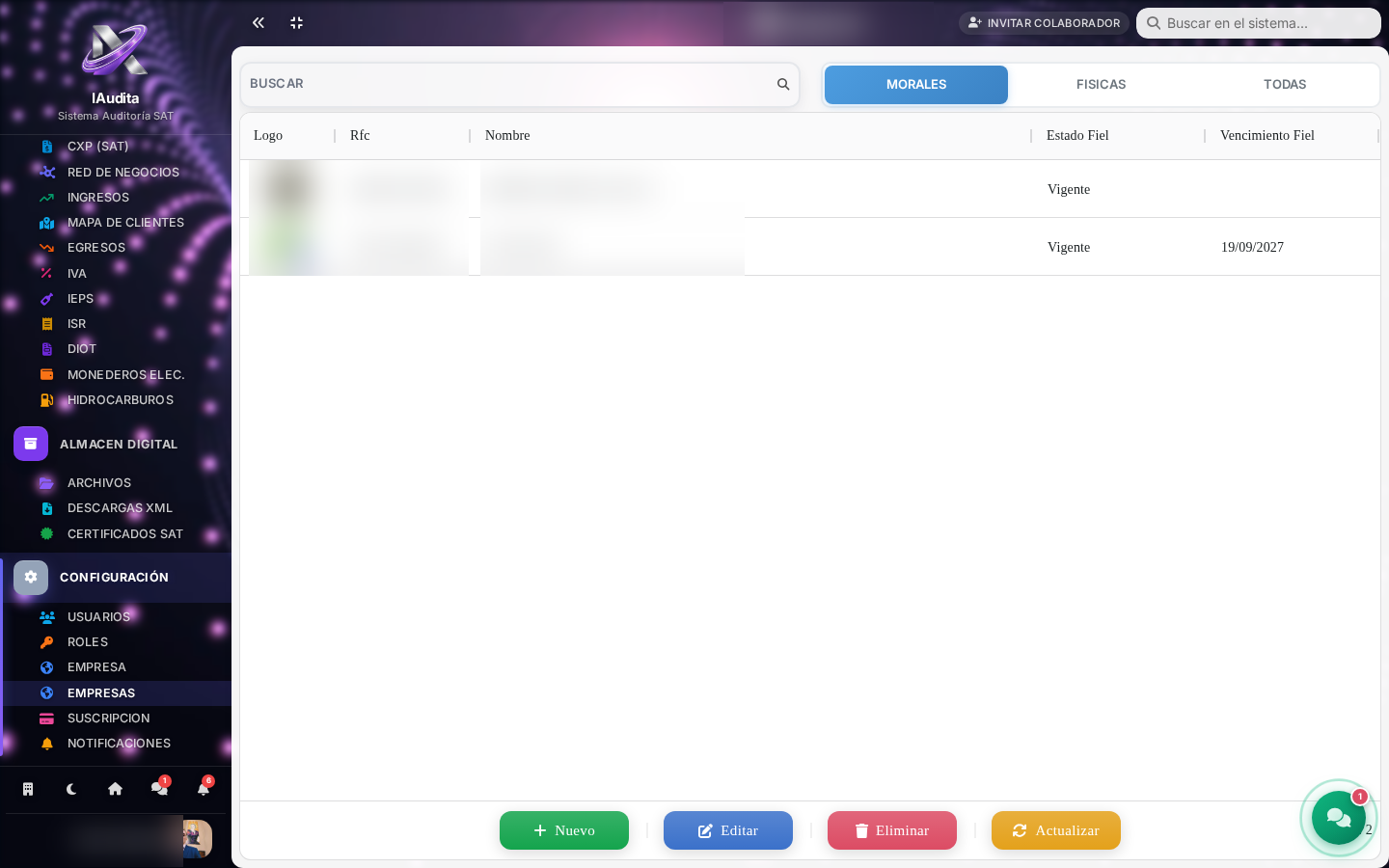Toggle dark mode moon icon
Screen dimensions: 1389x868
71,789
